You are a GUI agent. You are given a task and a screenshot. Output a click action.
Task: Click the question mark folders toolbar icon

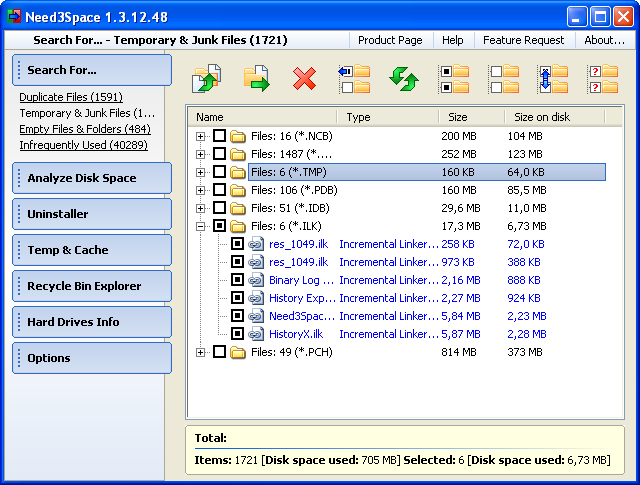coord(604,79)
